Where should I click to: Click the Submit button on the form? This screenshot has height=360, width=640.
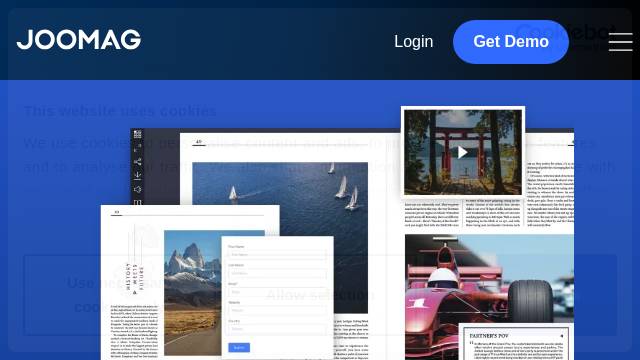[x=239, y=347]
